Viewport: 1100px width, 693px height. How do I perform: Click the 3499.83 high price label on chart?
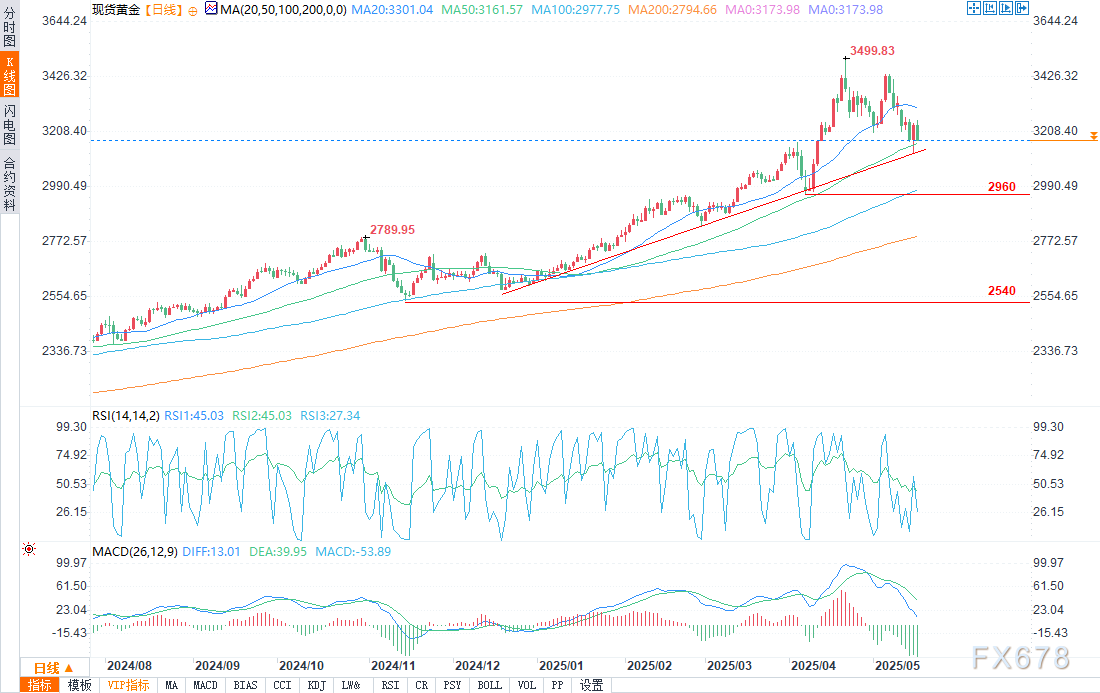(x=872, y=50)
